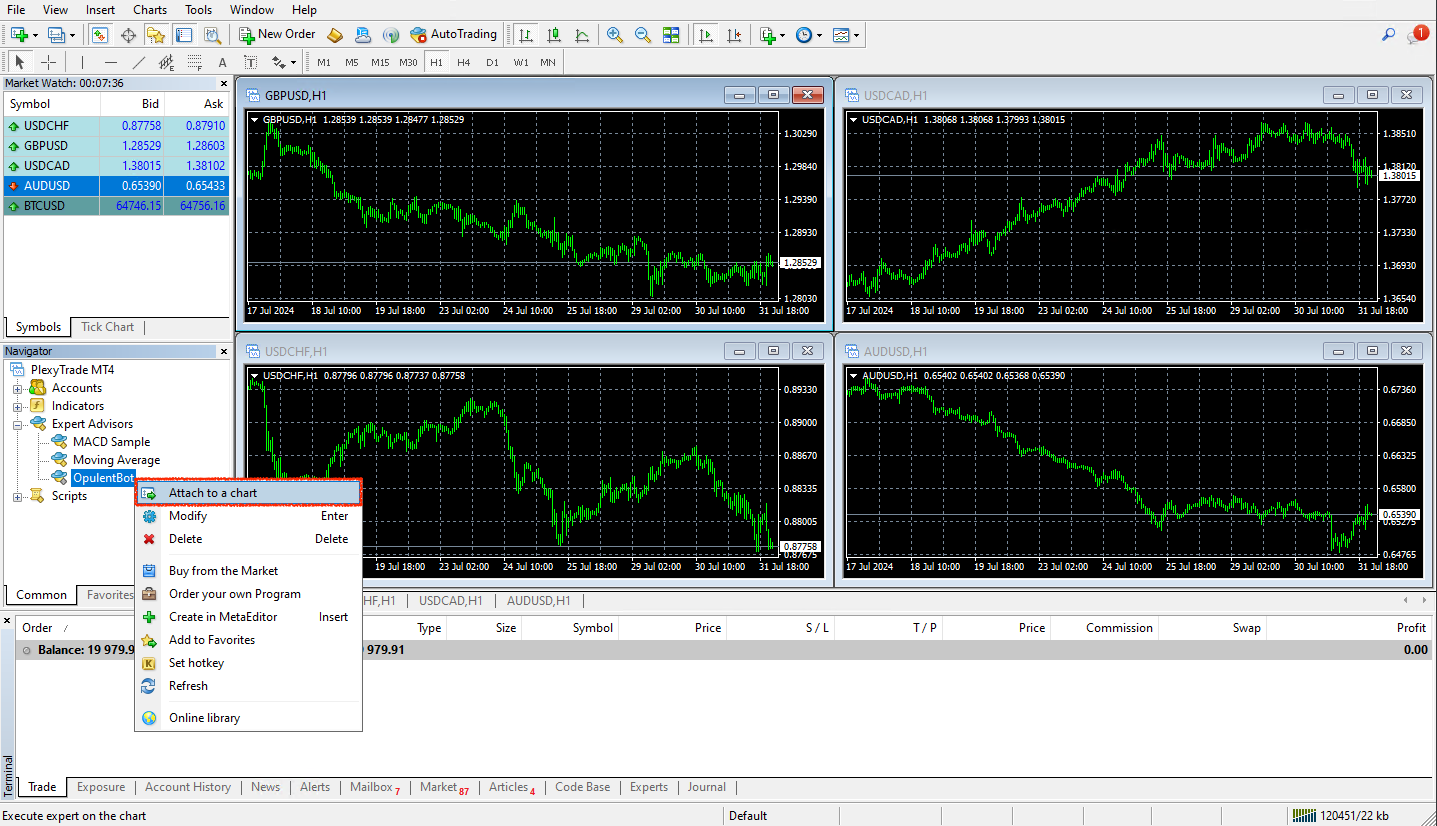
Task: Select the candlestick chart type icon
Action: [553, 35]
